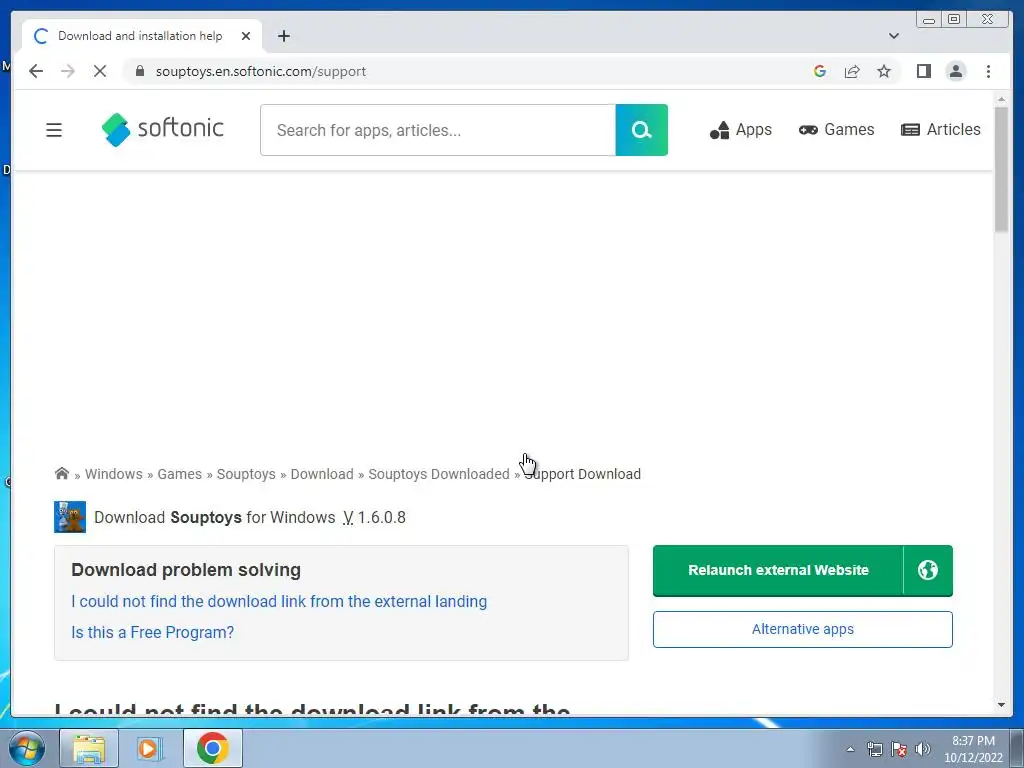Close the 'Download and installation help' tab
Viewport: 1024px width, 768px height.
click(x=246, y=36)
